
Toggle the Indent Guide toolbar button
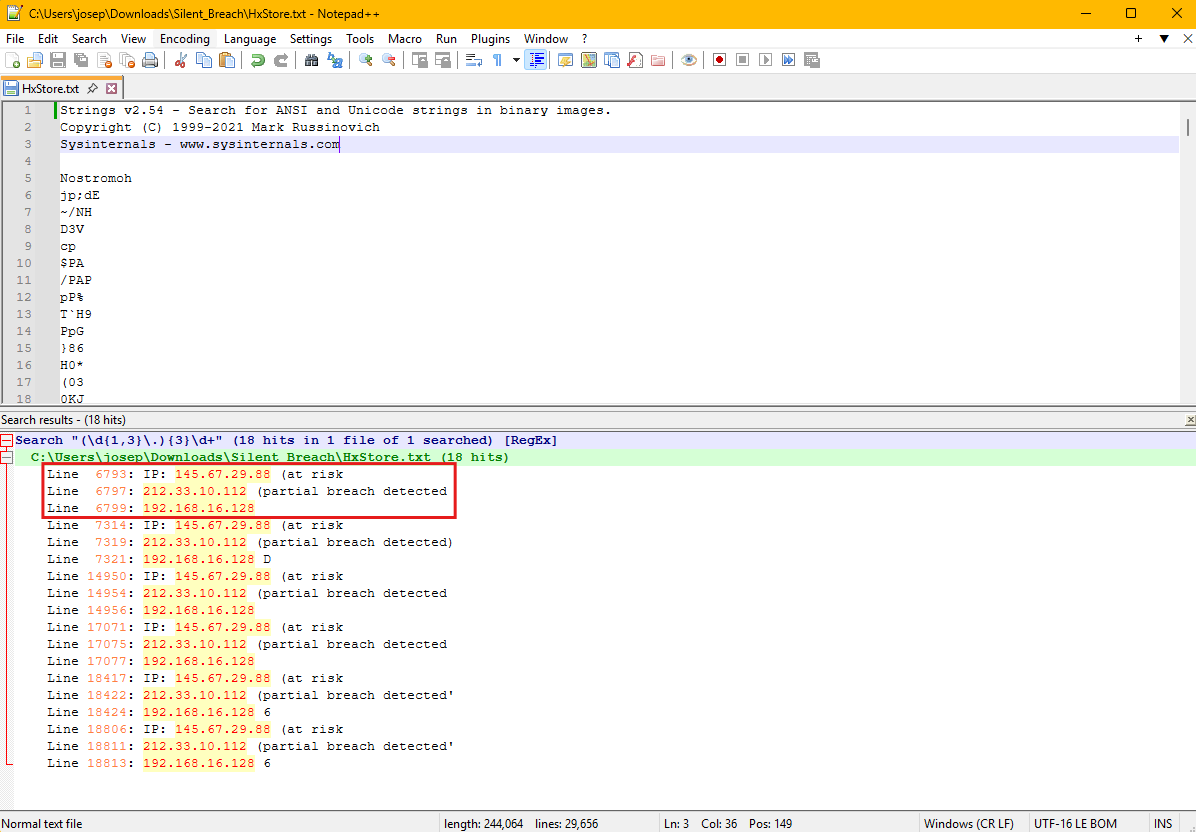point(536,61)
